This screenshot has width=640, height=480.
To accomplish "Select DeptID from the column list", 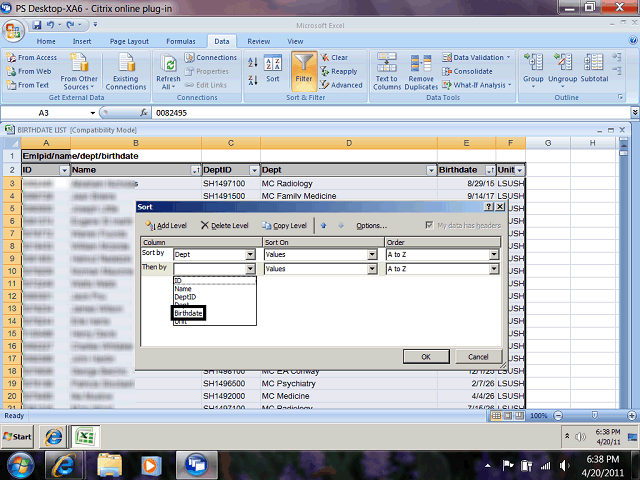I will pyautogui.click(x=185, y=297).
